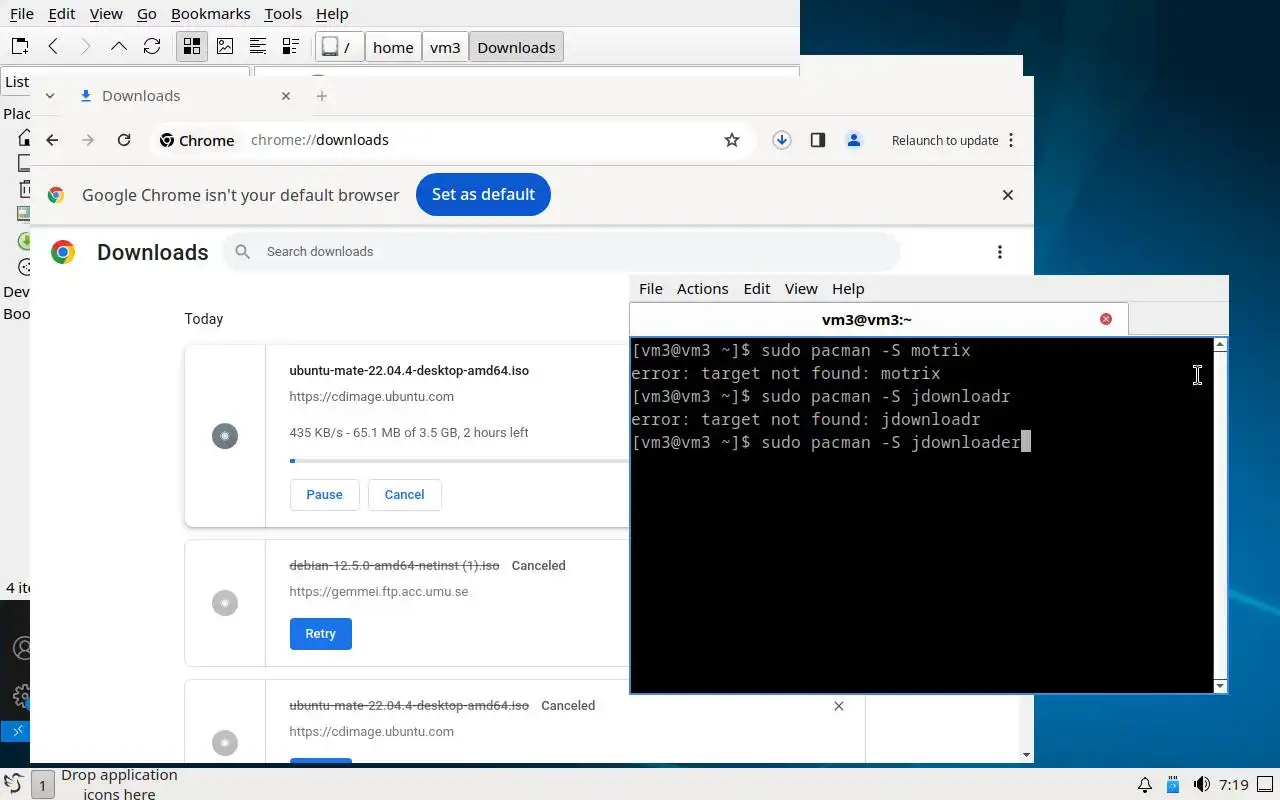The width and height of the screenshot is (1280, 800).
Task: Click the ubuntu-mate download progress bar
Action: pyautogui.click(x=459, y=461)
